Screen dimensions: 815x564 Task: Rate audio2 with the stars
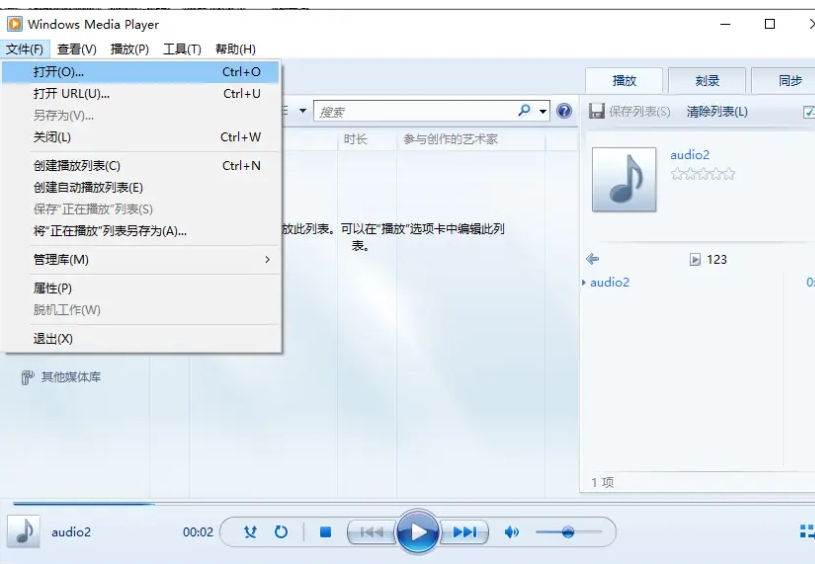703,174
